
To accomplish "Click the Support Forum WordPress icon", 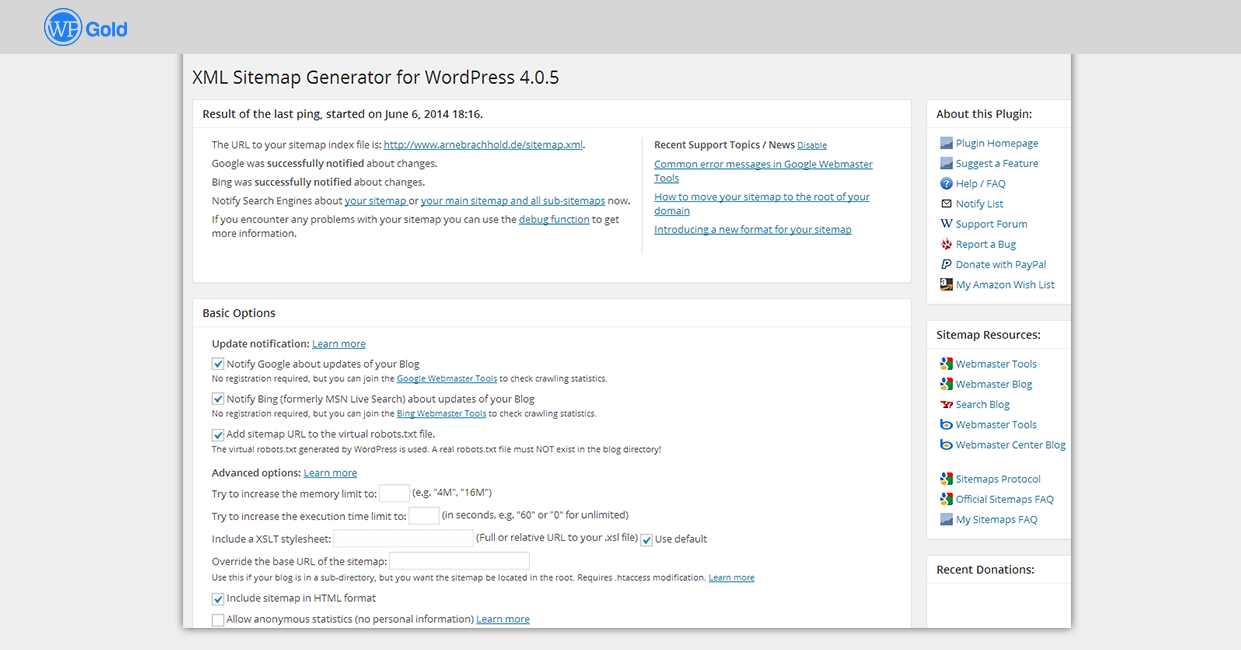I will tap(946, 224).
